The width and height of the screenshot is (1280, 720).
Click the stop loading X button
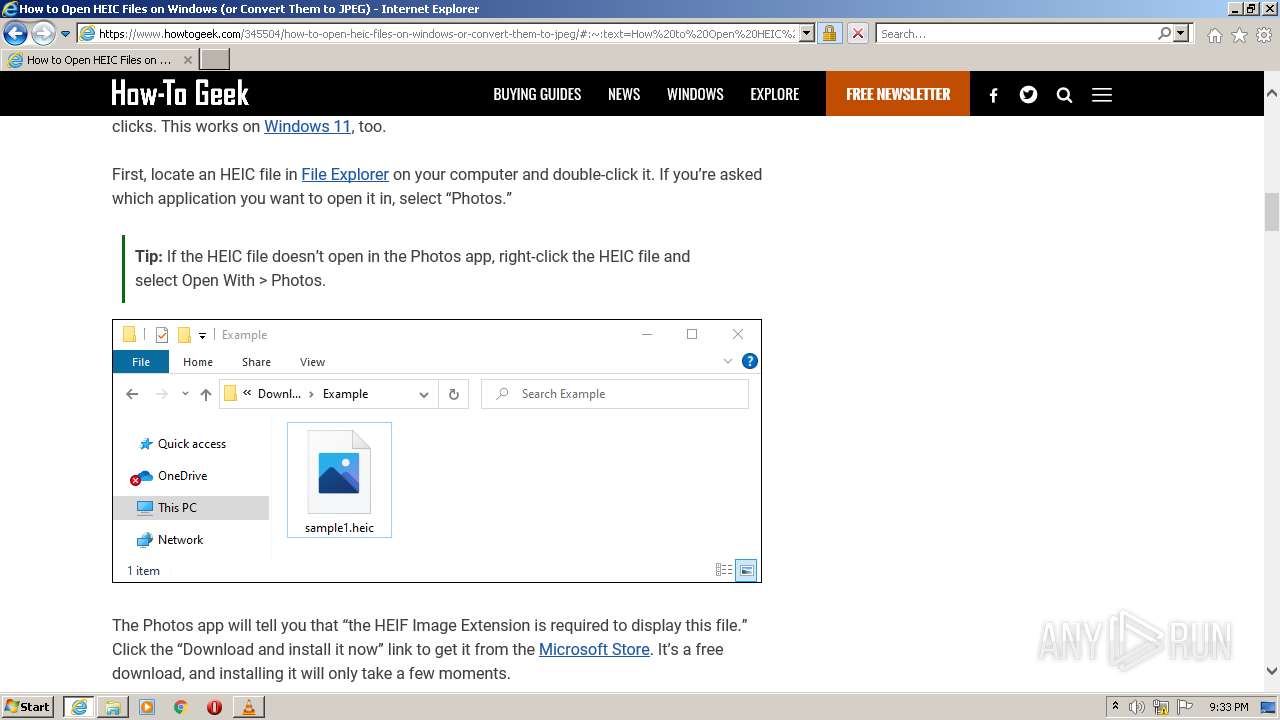(857, 33)
